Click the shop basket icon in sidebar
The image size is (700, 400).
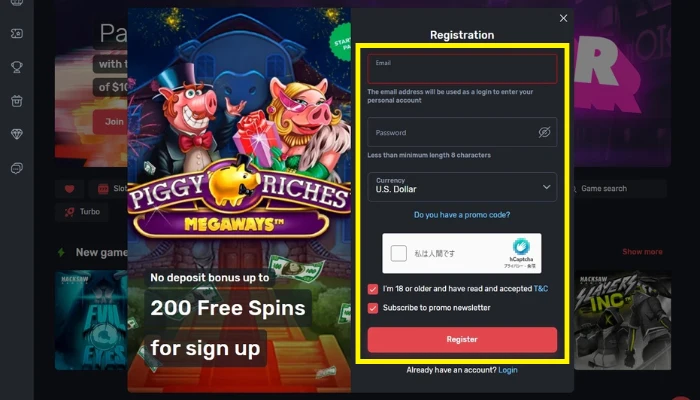(x=17, y=101)
